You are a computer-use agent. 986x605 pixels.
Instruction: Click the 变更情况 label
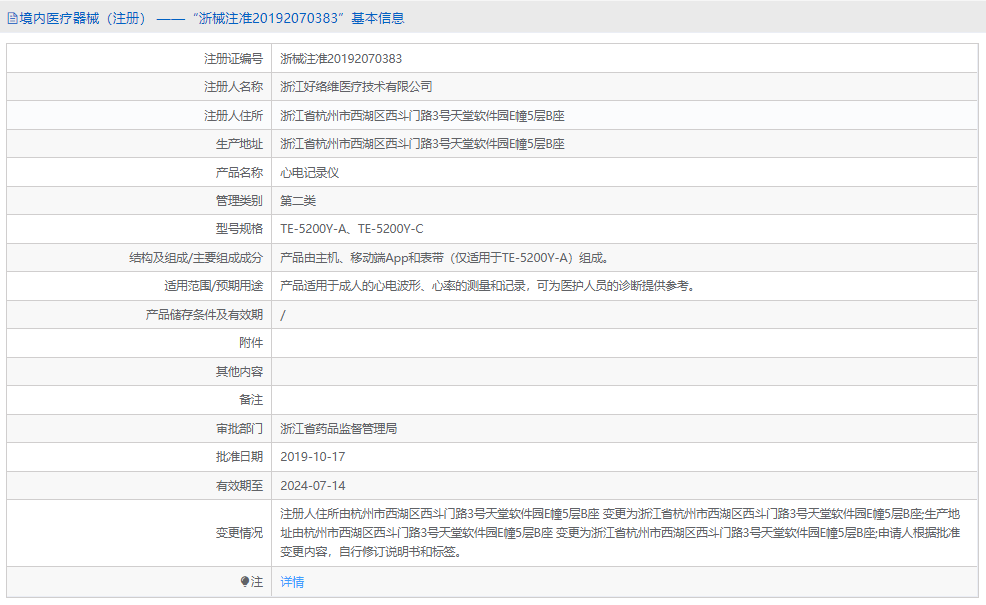point(239,533)
